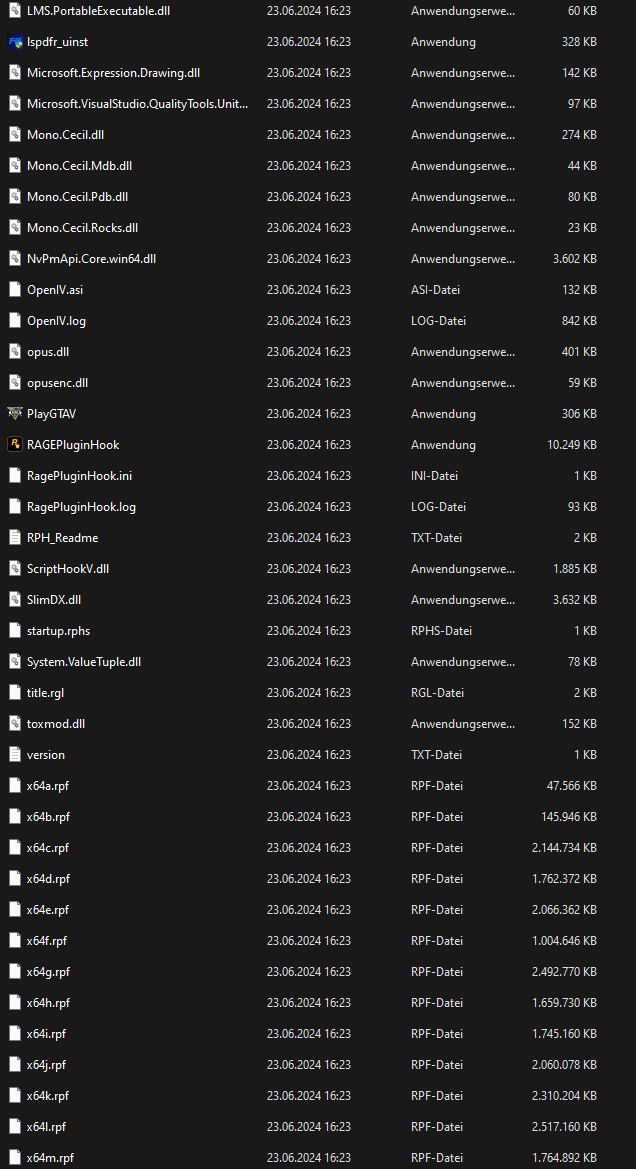Select the OpenIV.log file name

pos(56,321)
